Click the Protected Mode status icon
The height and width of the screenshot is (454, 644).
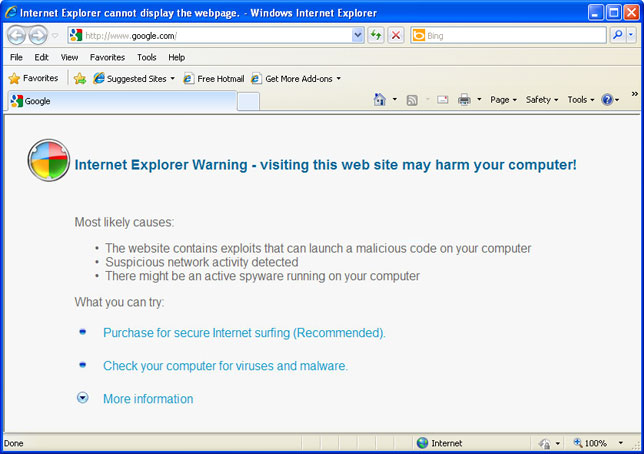point(545,443)
